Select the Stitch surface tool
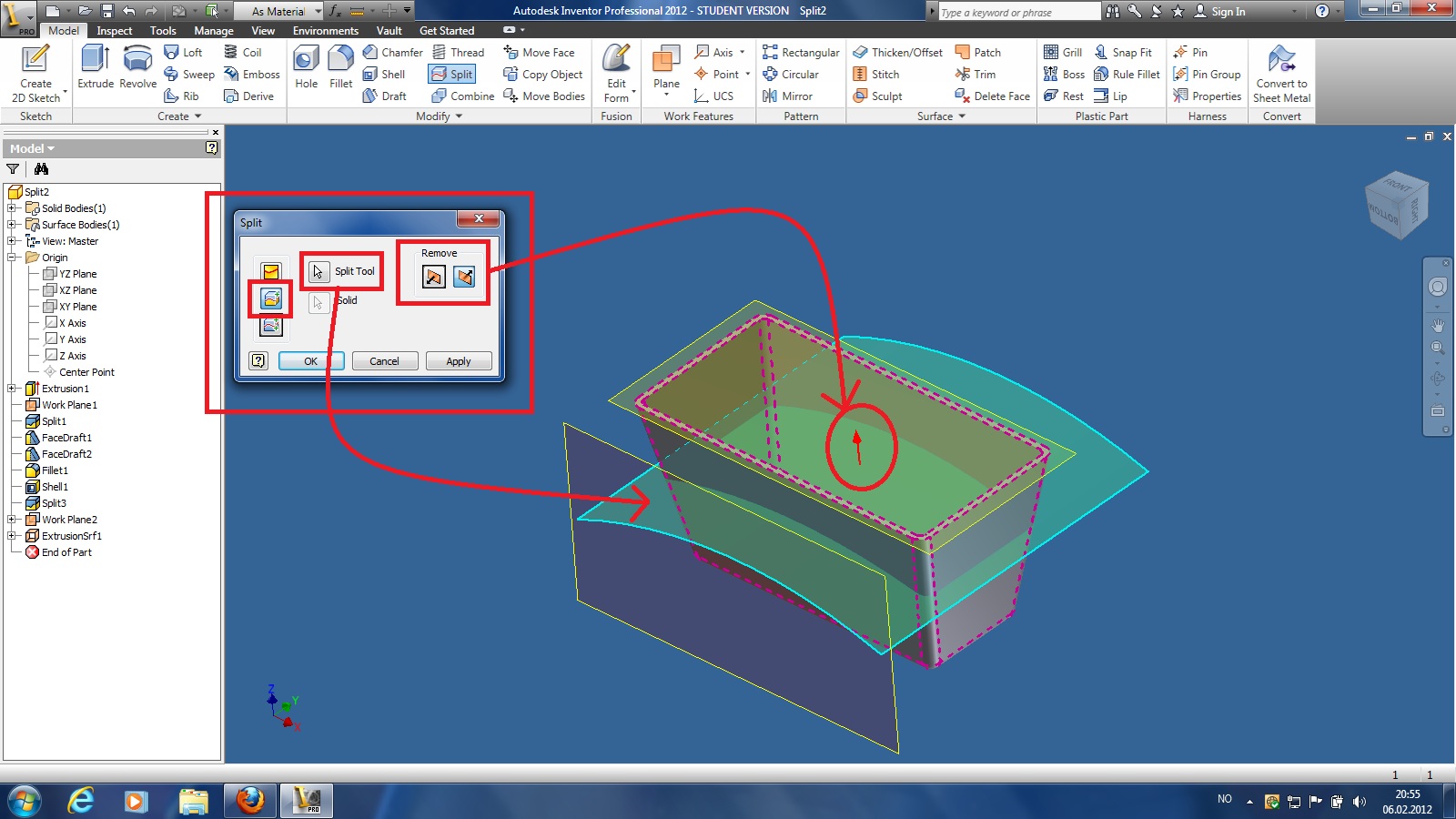The image size is (1456, 819). 876,75
